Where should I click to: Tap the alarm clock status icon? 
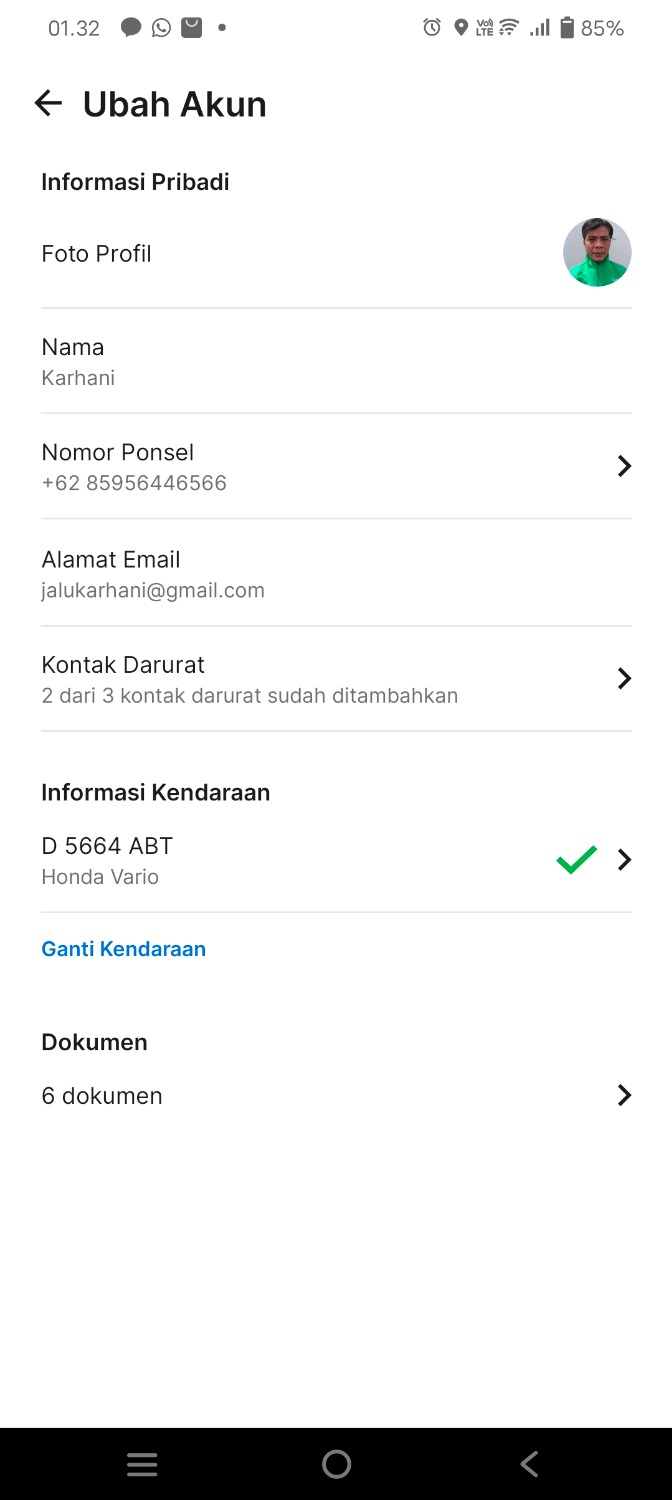point(432,28)
